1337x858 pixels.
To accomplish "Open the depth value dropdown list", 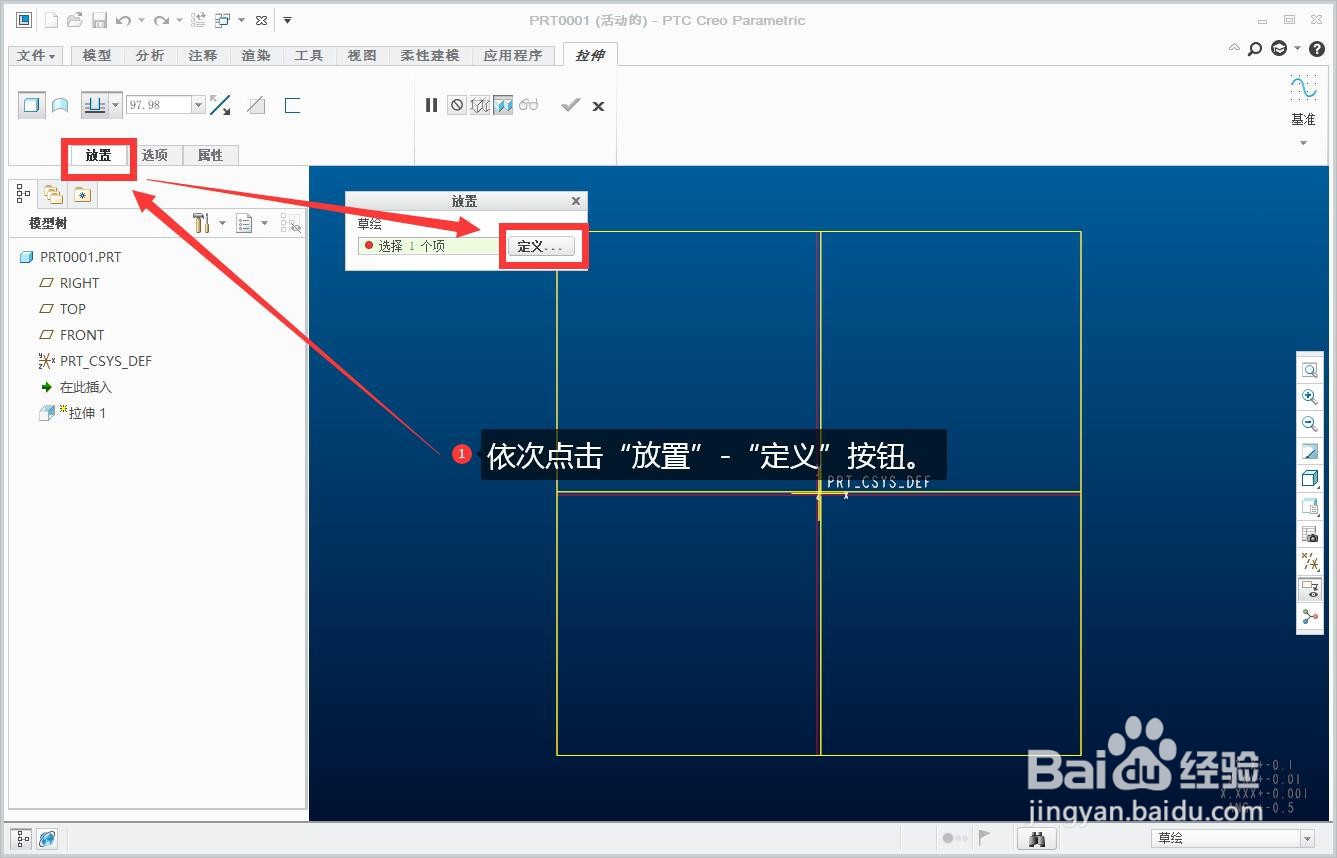I will (198, 105).
